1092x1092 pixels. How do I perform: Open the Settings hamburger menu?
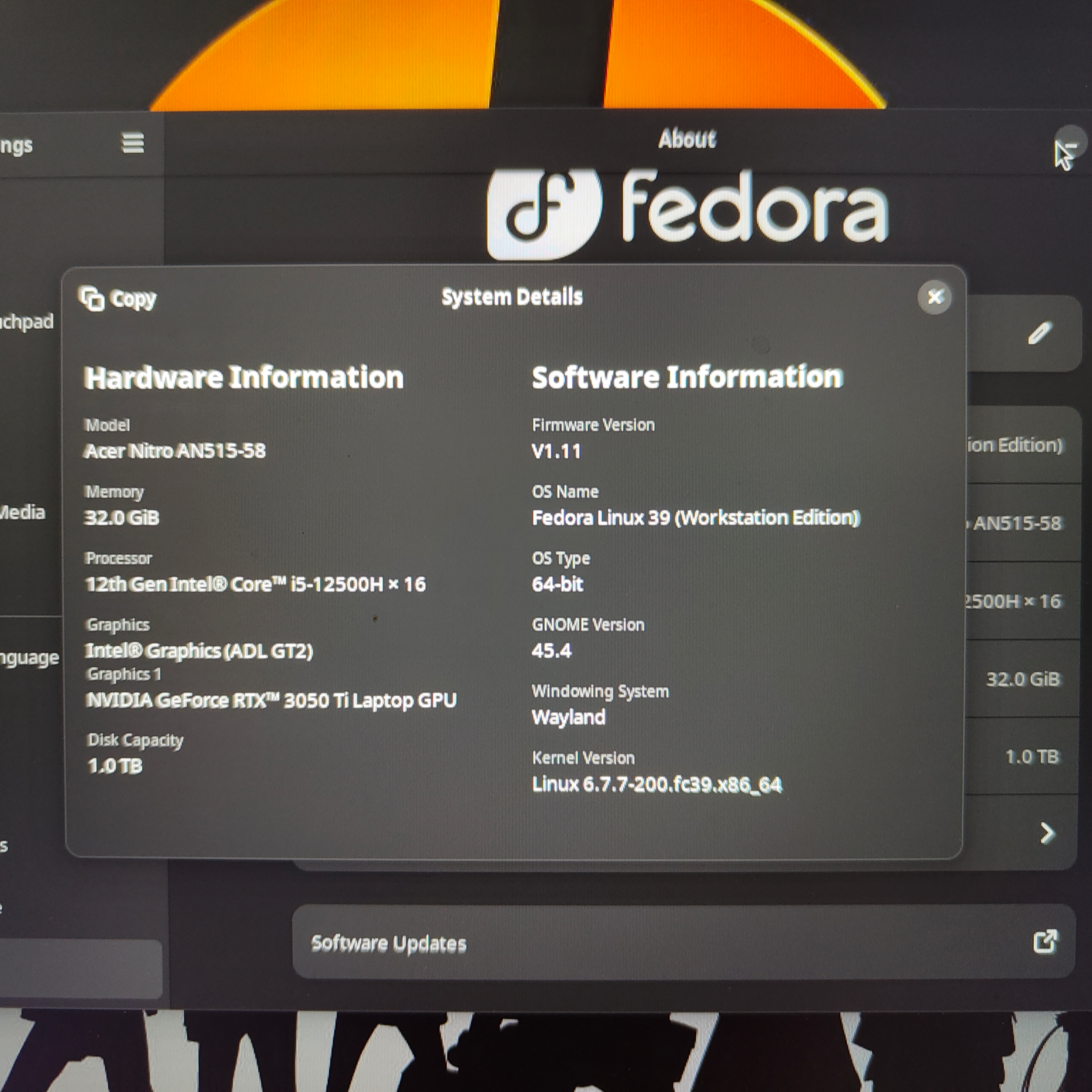[133, 143]
